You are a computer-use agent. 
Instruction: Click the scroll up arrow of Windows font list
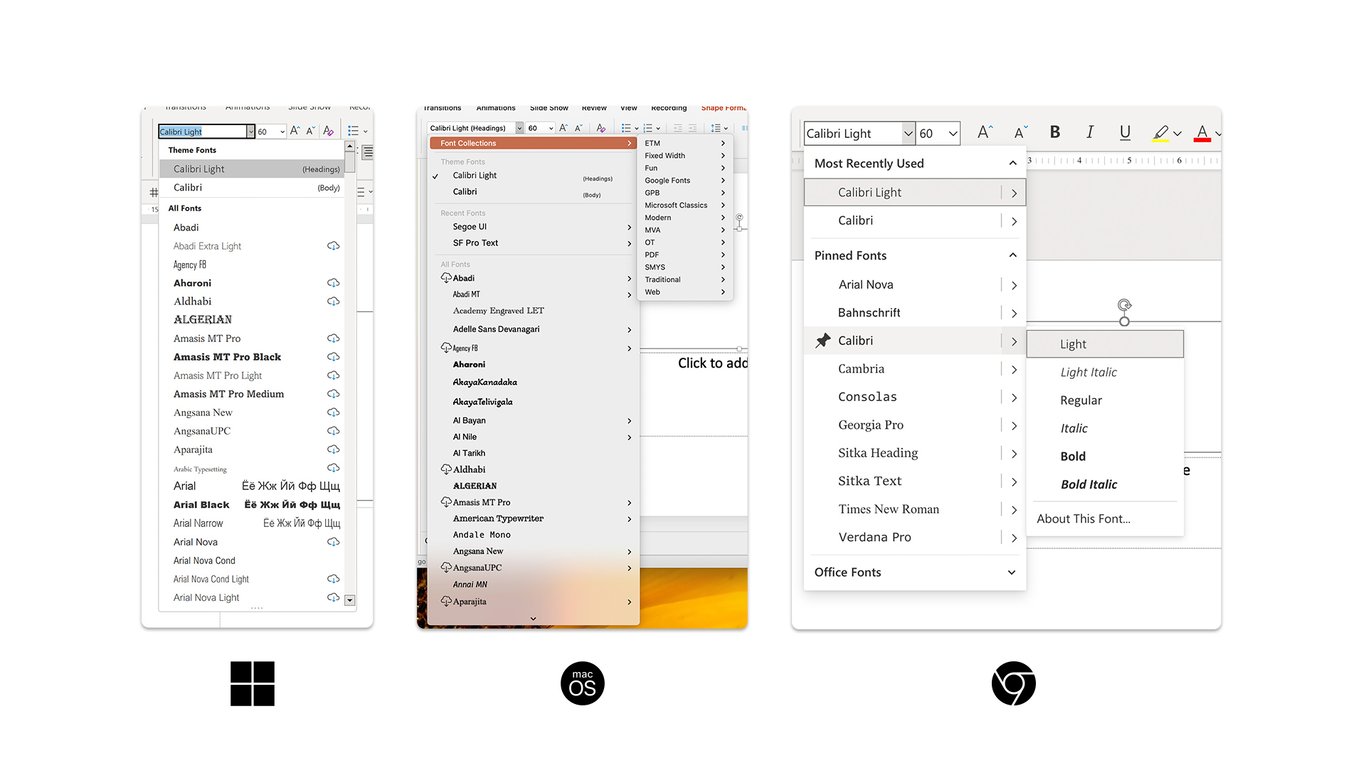point(350,147)
